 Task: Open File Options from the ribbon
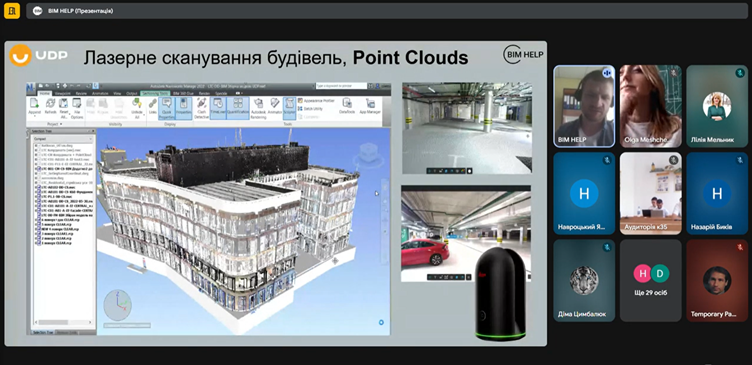click(x=77, y=104)
